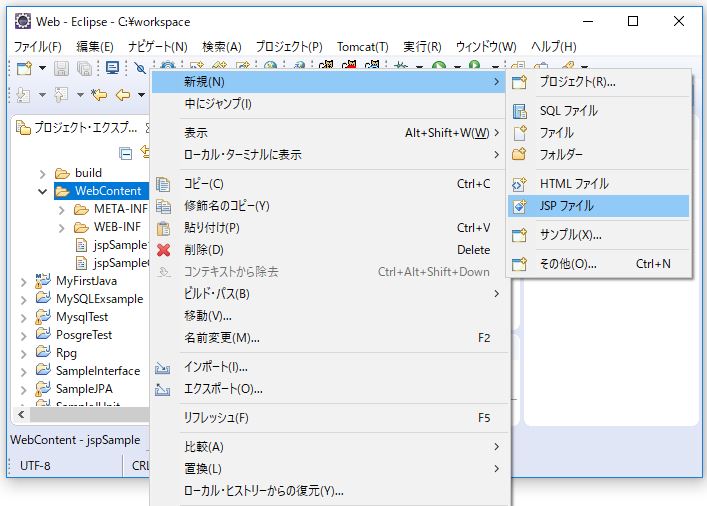
Task: Click the horizontal scrollbar left arrow
Action: 21,414
